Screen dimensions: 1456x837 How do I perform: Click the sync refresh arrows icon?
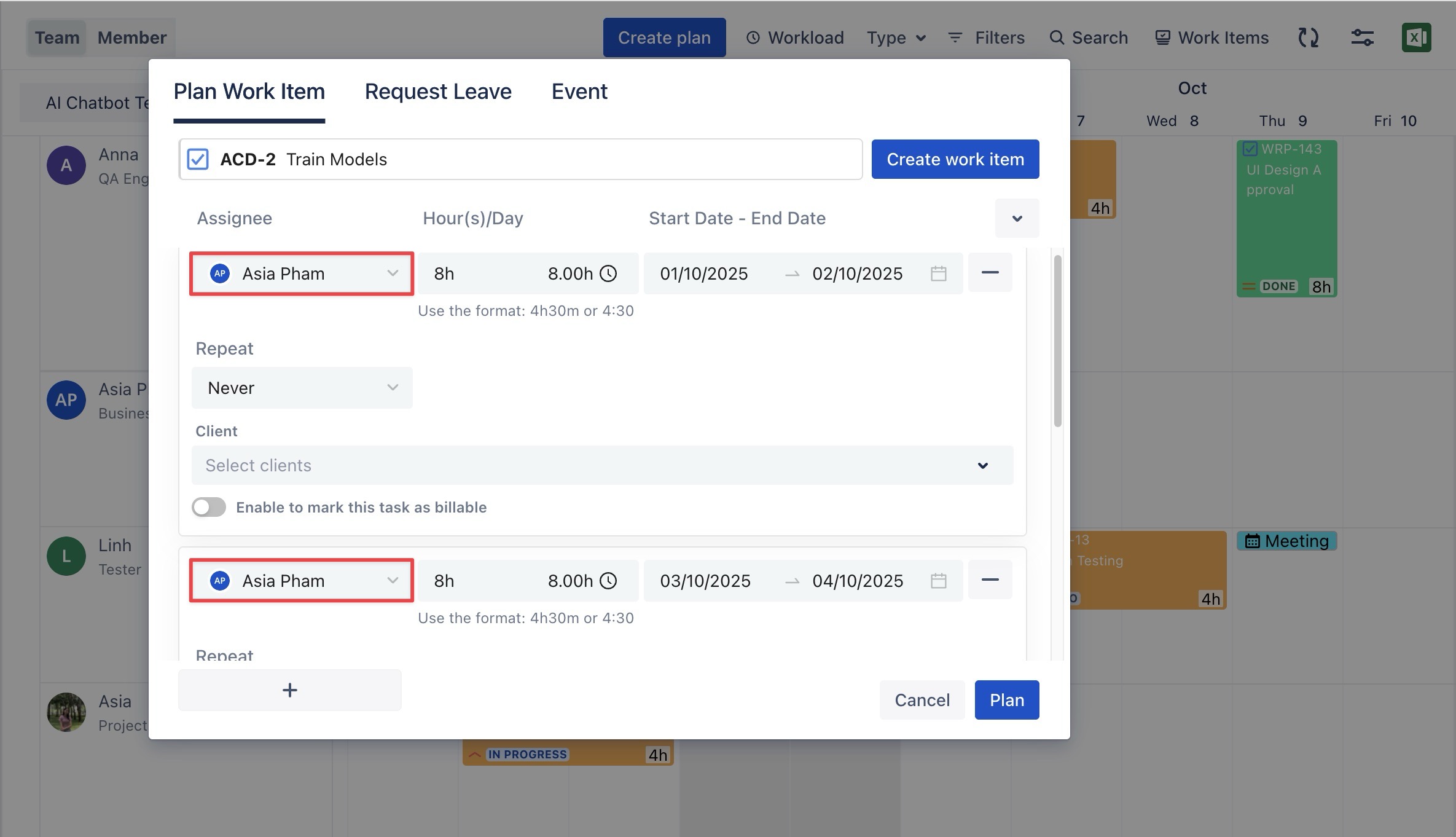coord(1308,37)
